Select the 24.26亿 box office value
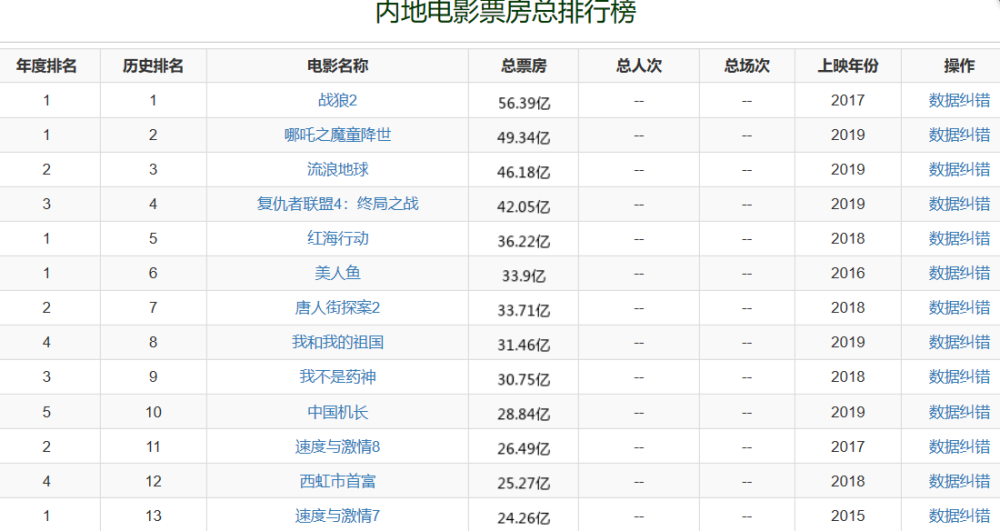1000x531 pixels. [524, 518]
